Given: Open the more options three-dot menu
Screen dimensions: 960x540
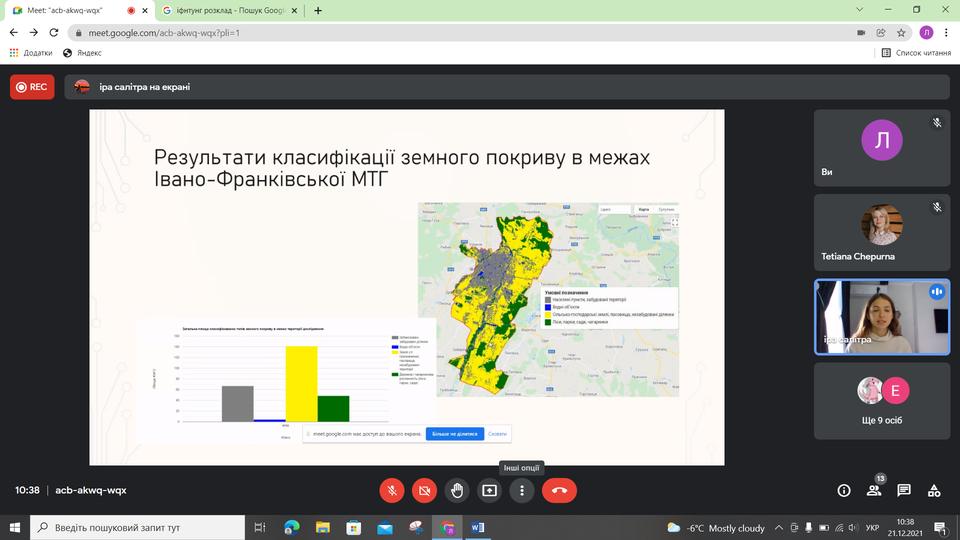Looking at the screenshot, I should [x=522, y=490].
